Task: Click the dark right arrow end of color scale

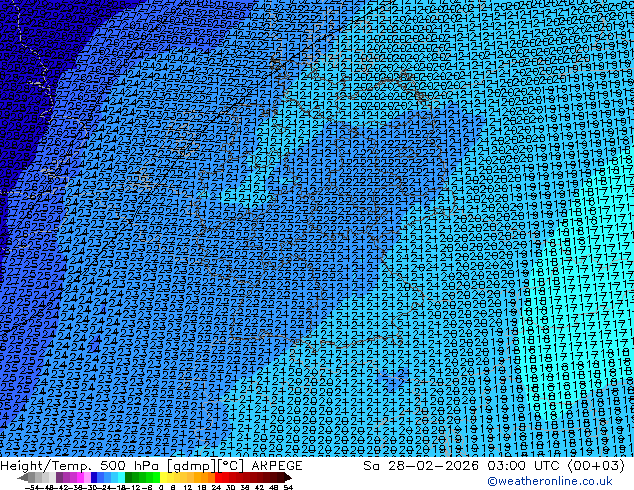Action: pos(287,478)
